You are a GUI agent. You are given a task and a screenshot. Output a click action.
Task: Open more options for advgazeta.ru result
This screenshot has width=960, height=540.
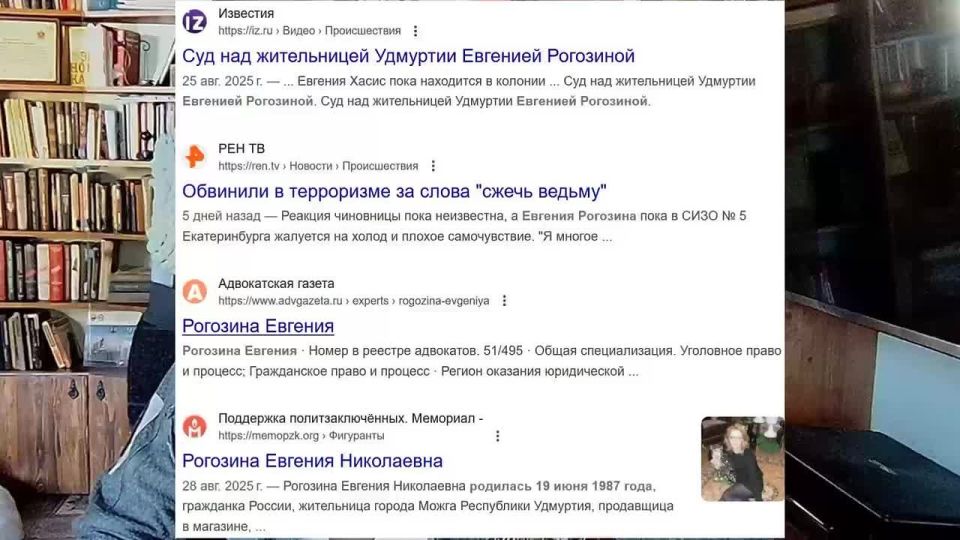[504, 301]
